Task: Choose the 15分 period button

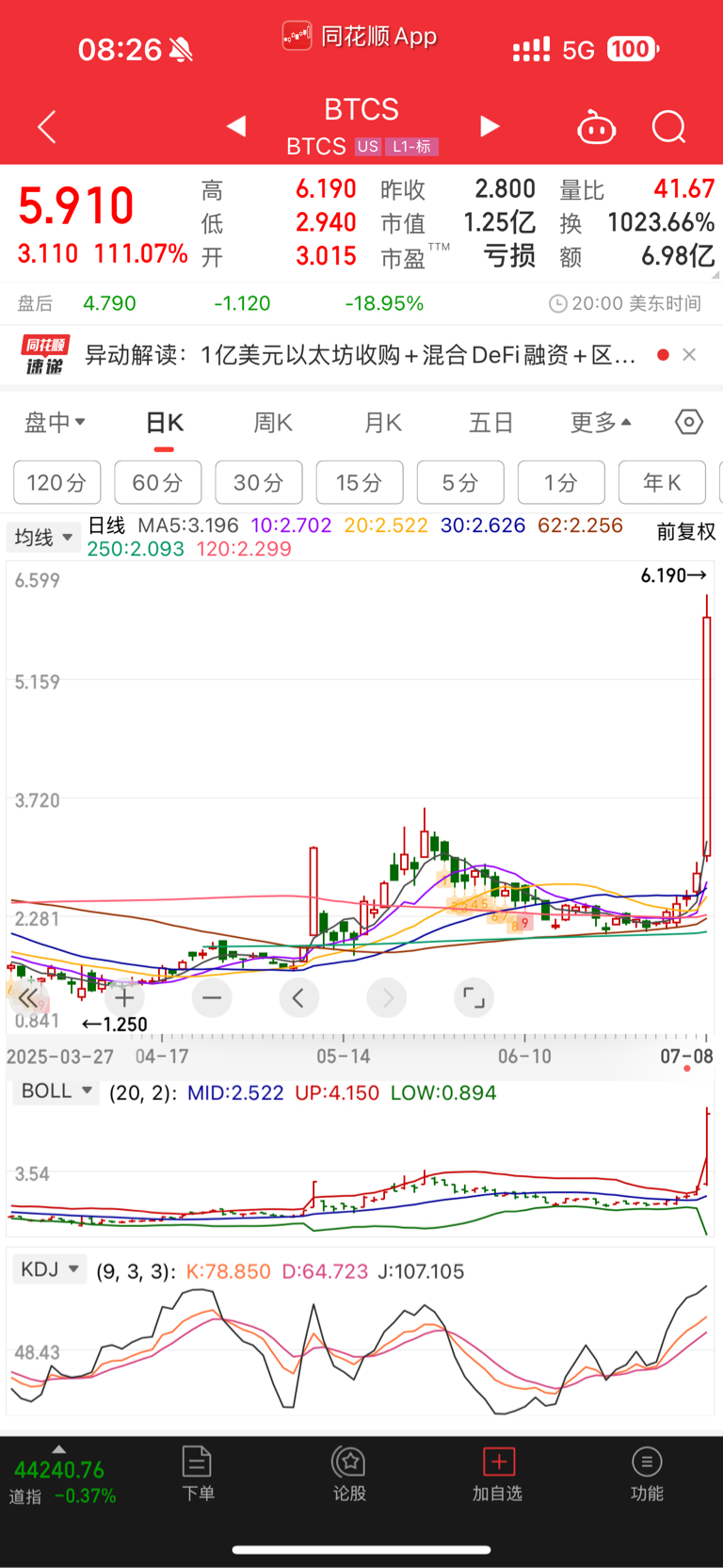Action: (359, 483)
